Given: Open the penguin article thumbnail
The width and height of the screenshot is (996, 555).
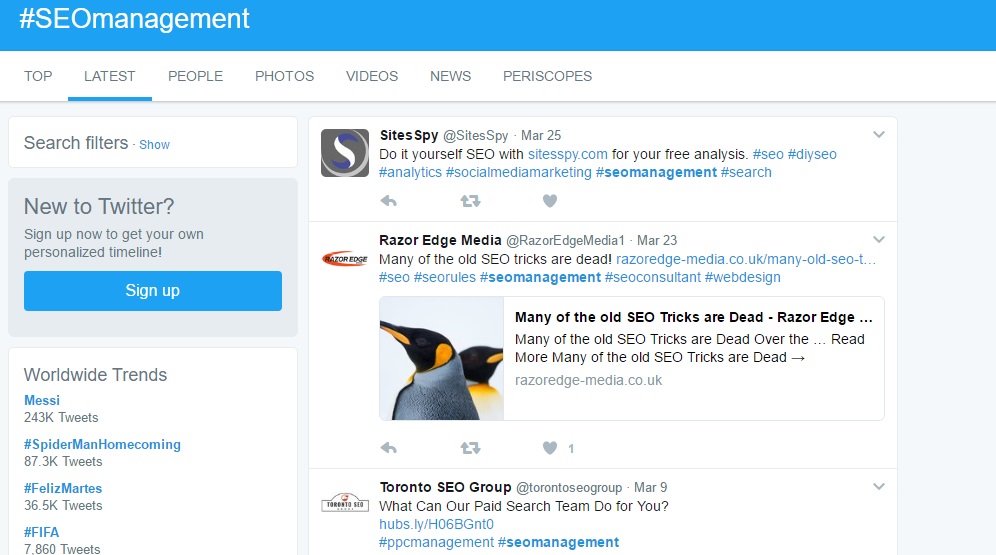Looking at the screenshot, I should (441, 358).
